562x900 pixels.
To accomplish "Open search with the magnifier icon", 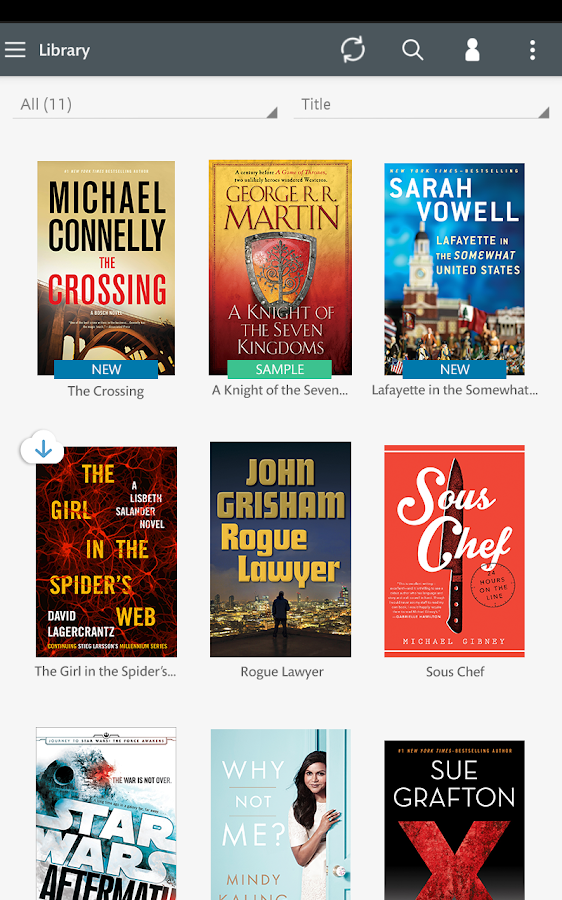I will coord(412,50).
